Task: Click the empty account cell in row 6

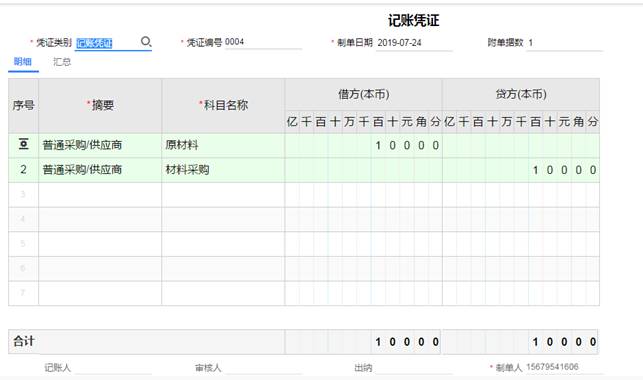Action: pos(223,268)
